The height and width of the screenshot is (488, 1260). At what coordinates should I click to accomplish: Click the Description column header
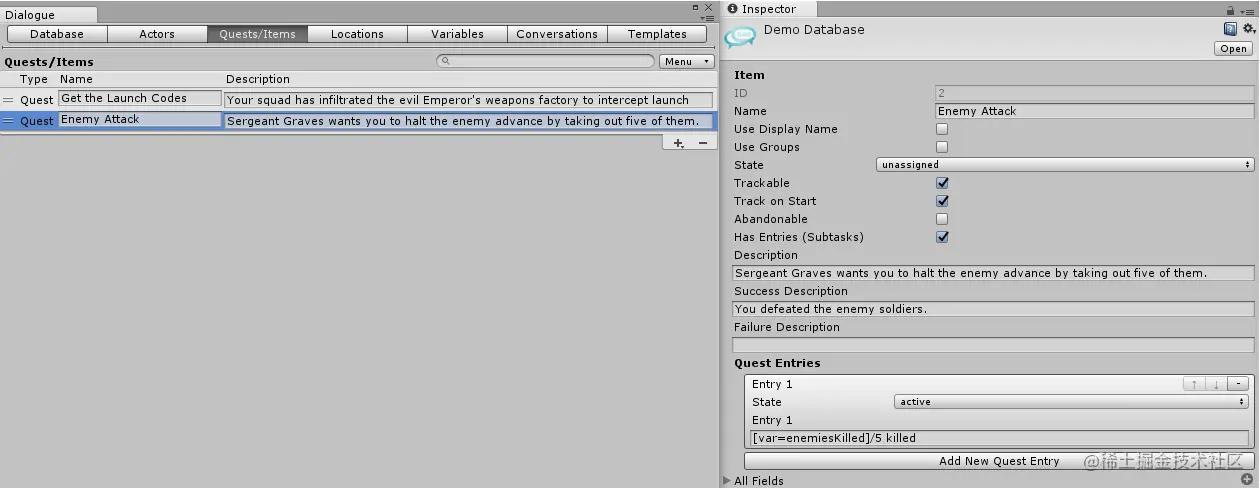(x=258, y=79)
